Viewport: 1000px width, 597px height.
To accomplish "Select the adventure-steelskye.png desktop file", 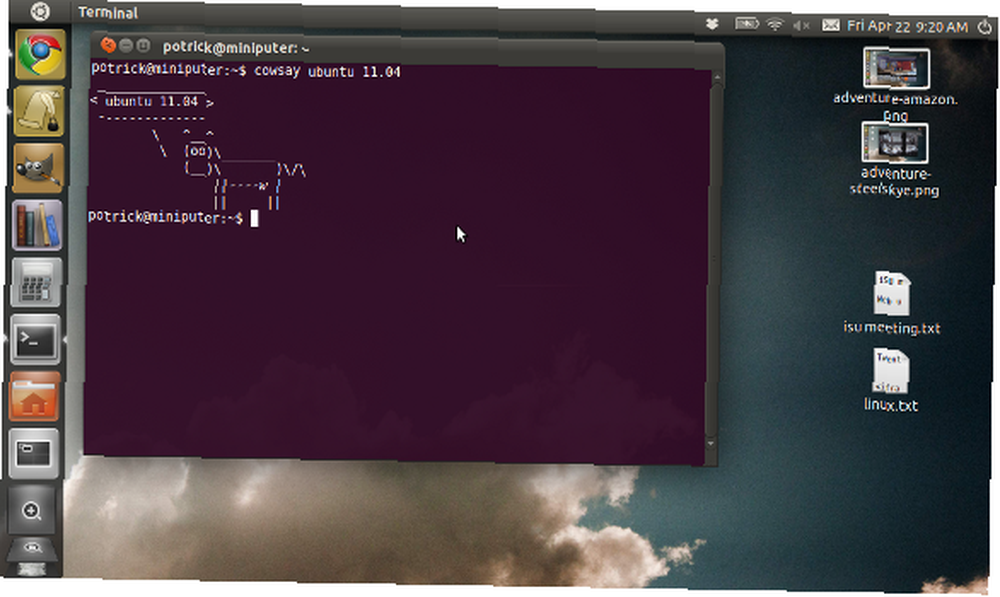I will (894, 159).
